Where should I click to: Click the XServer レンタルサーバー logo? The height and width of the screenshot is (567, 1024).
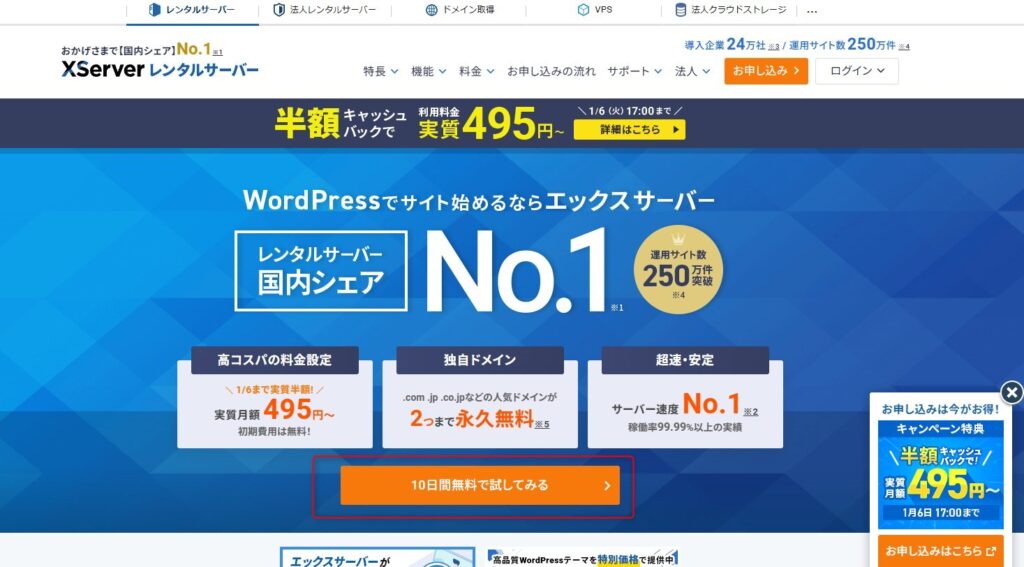(160, 69)
